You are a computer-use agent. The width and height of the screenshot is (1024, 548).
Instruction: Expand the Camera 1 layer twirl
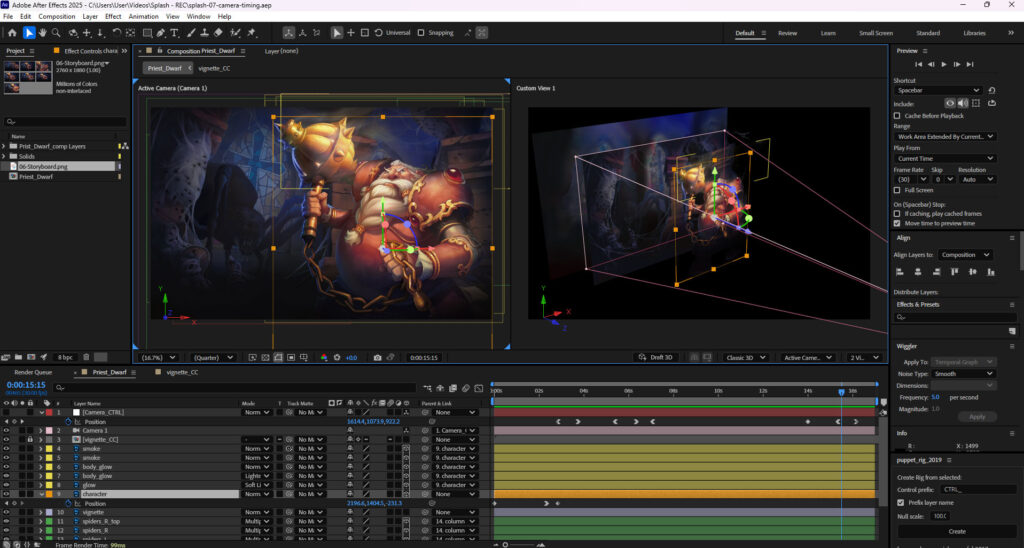(x=41, y=430)
